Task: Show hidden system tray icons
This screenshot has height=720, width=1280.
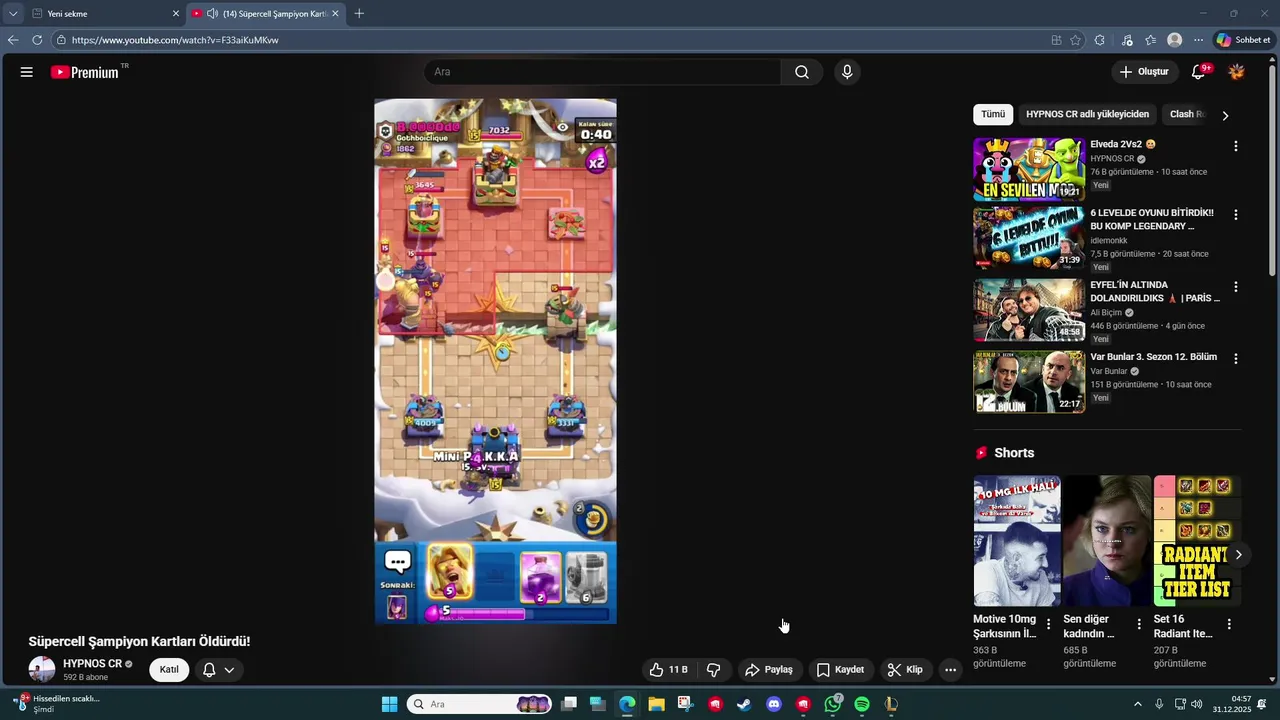Action: click(1138, 704)
